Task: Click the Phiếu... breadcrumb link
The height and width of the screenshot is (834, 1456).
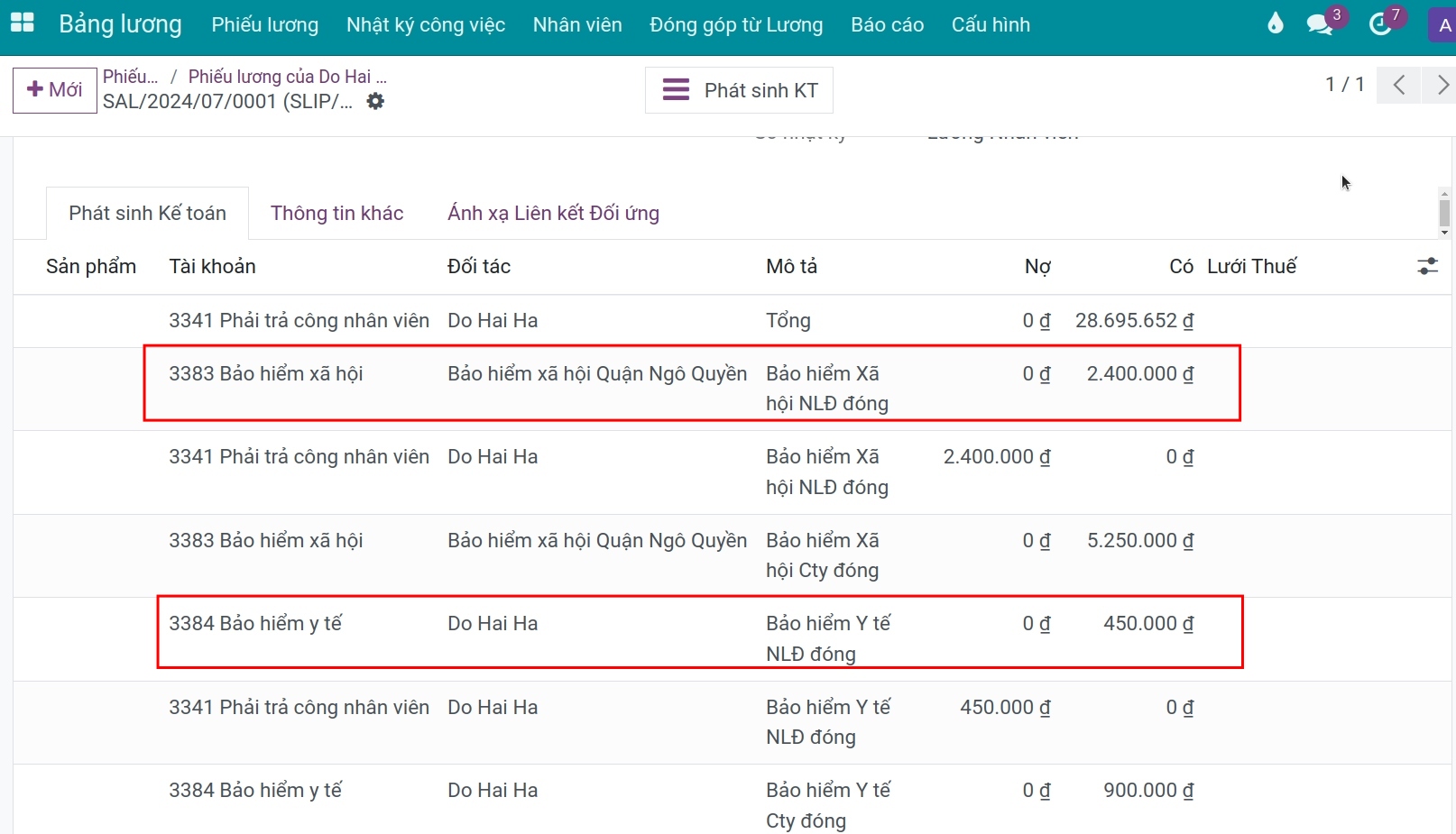Action: click(x=130, y=77)
